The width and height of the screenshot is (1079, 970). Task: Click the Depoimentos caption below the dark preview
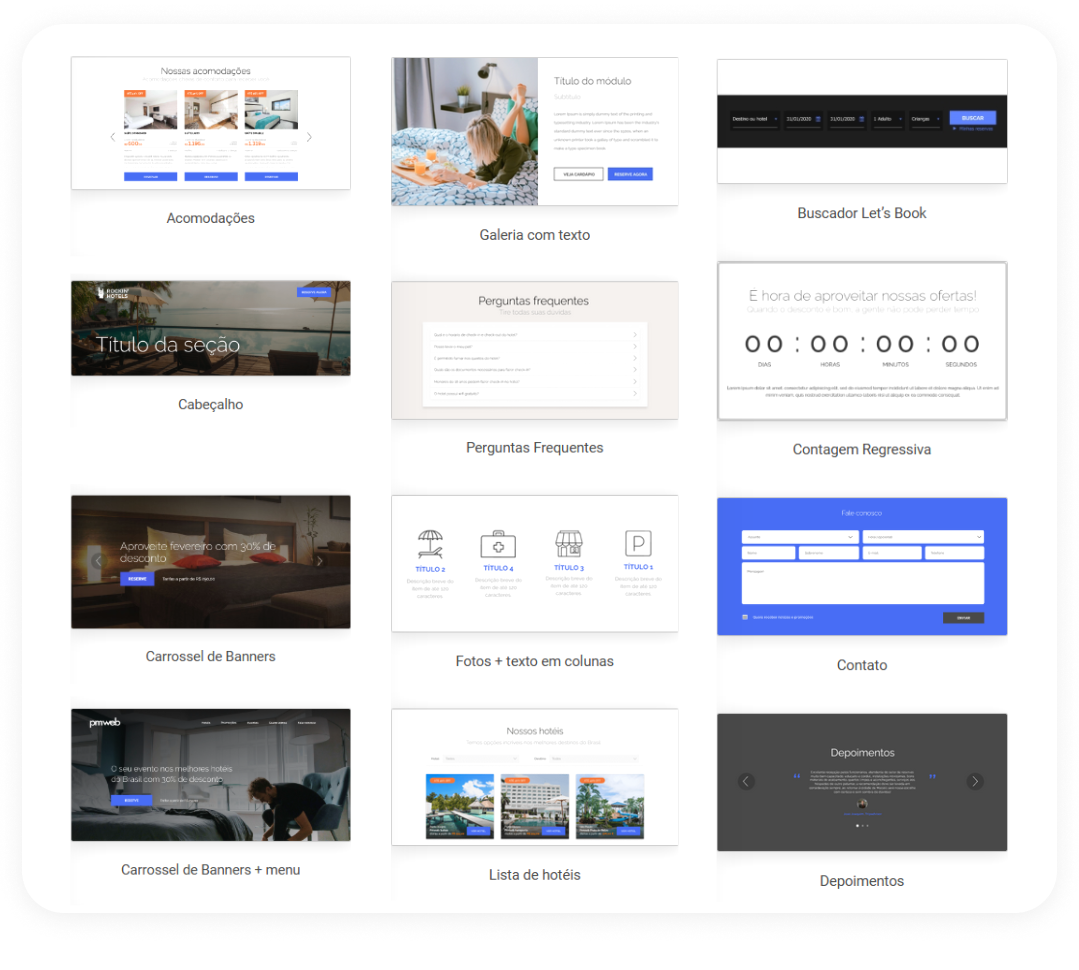click(862, 881)
